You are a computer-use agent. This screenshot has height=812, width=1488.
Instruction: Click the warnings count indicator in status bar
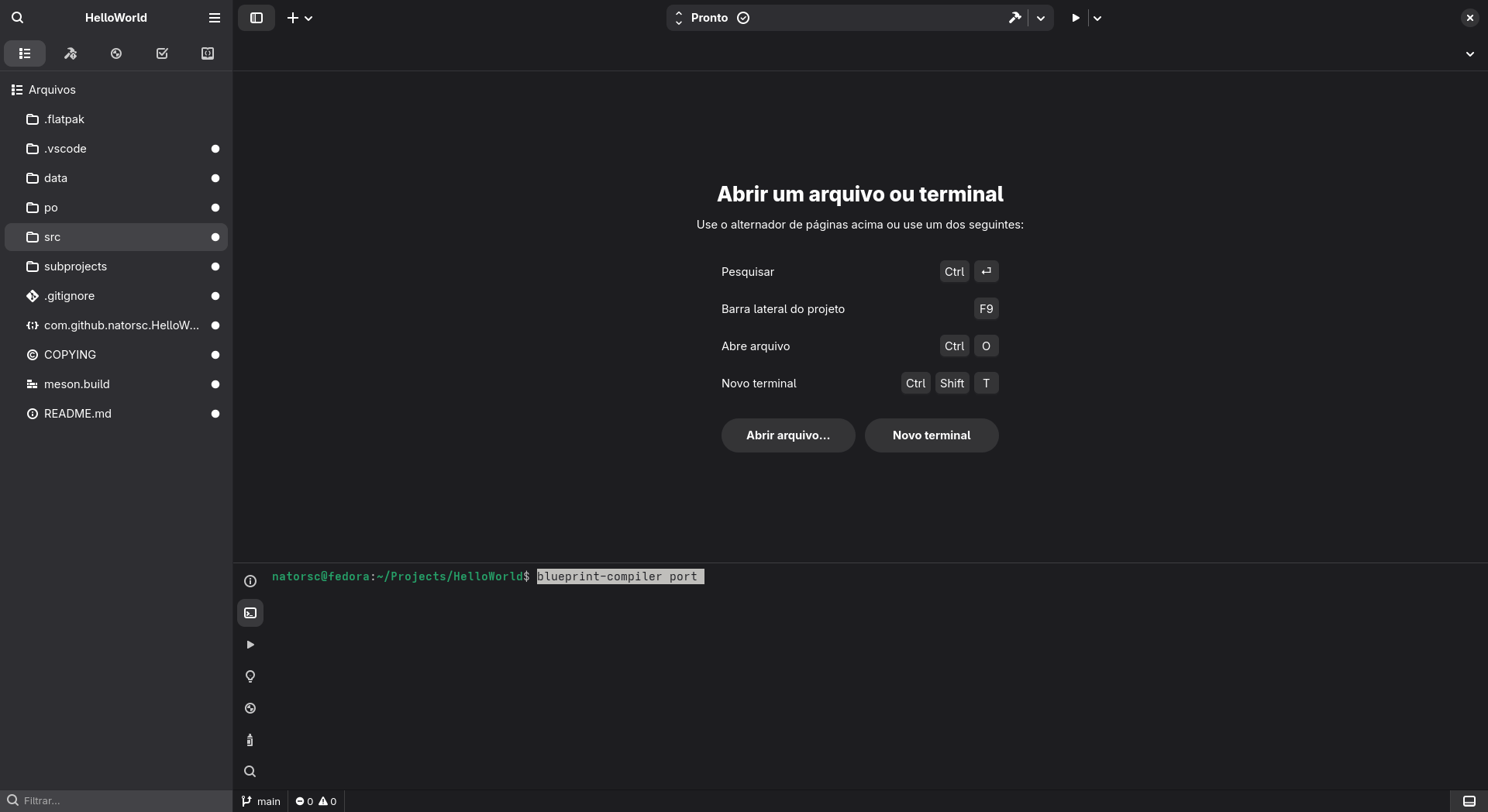(x=328, y=801)
